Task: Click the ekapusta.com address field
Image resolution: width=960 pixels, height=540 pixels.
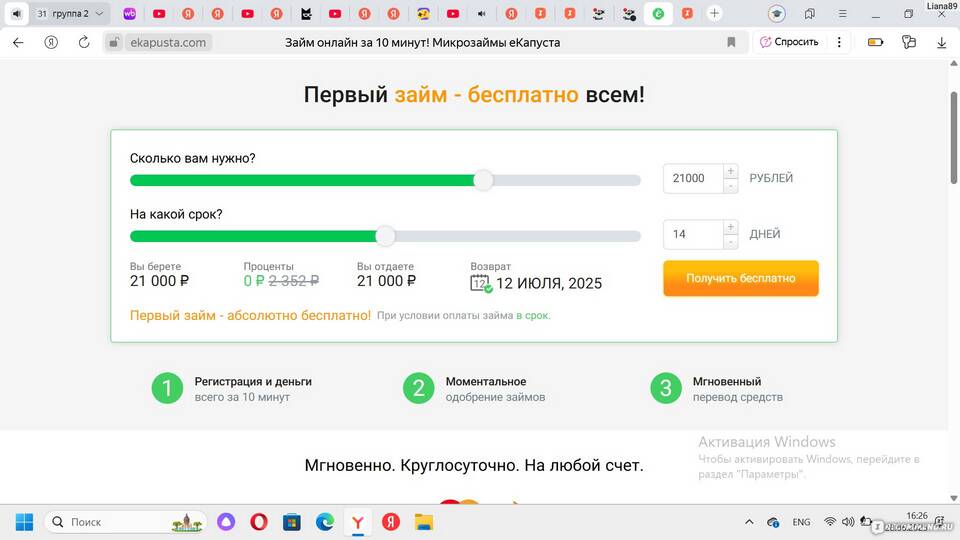Action: point(168,42)
